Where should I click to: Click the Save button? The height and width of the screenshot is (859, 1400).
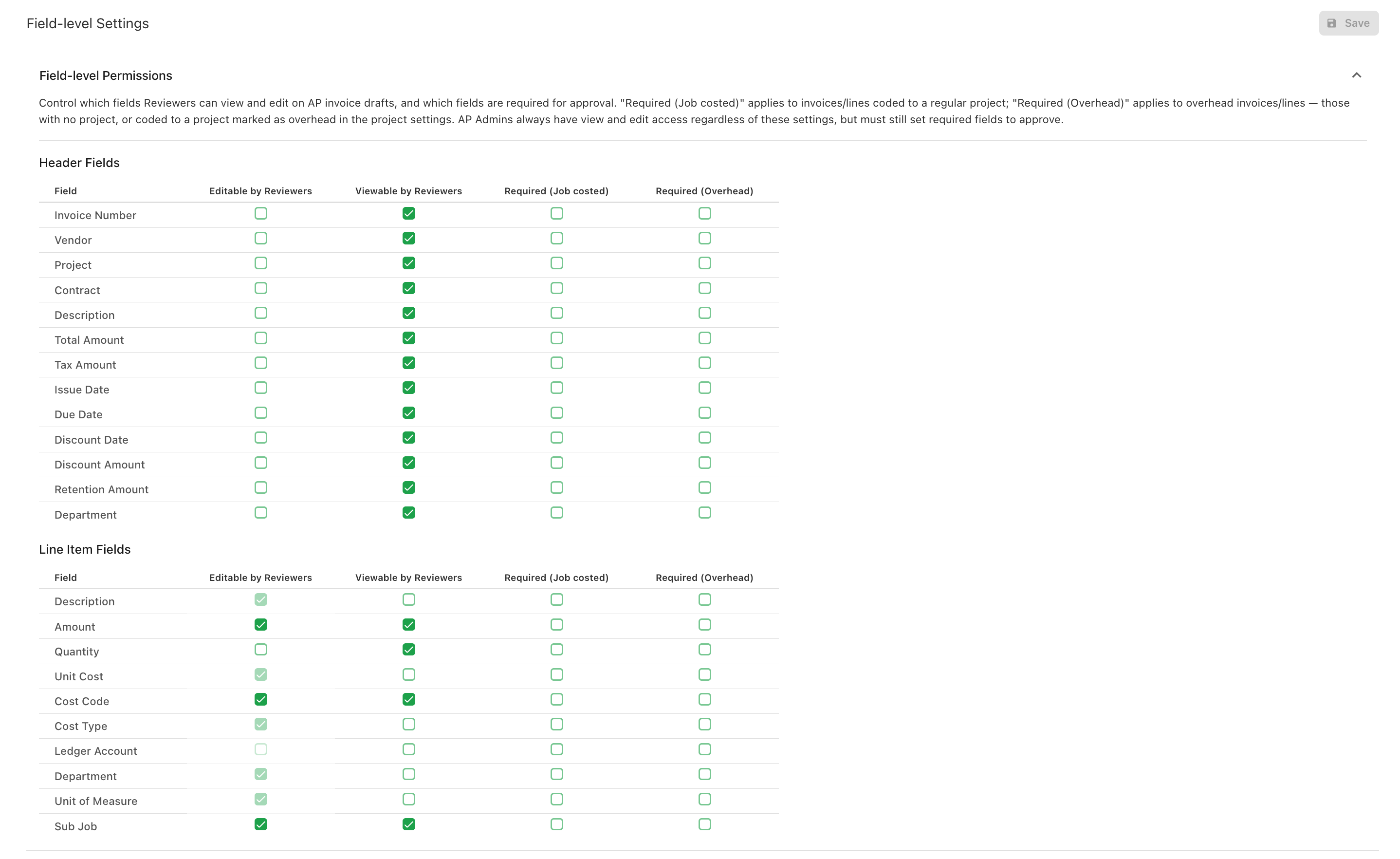coord(1348,23)
